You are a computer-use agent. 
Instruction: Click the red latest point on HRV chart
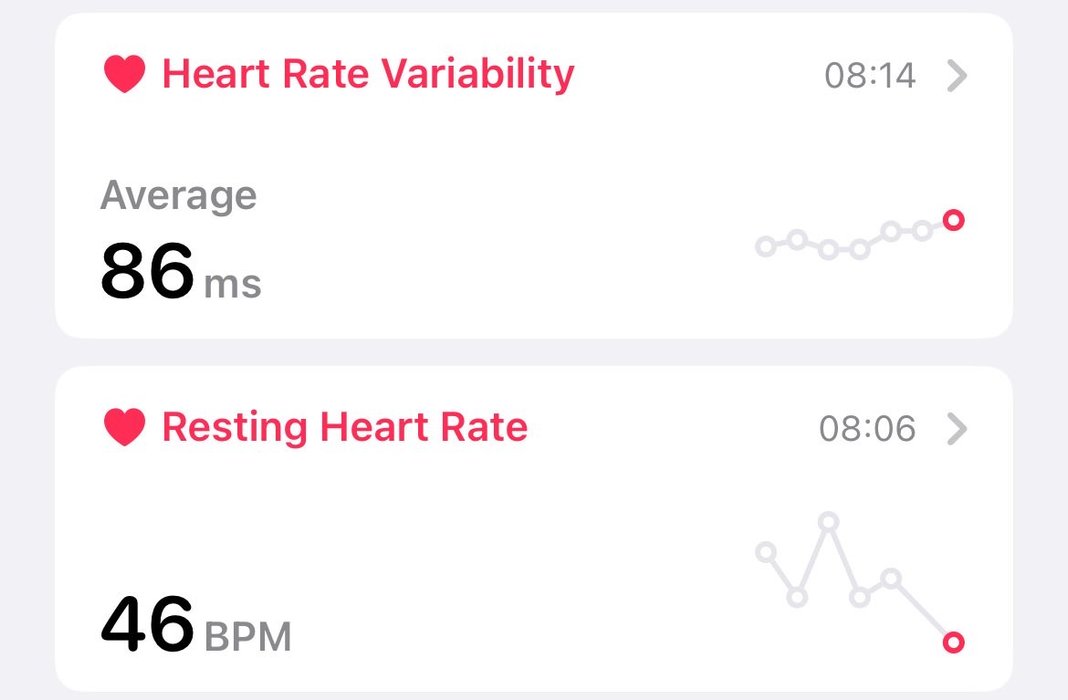(954, 220)
